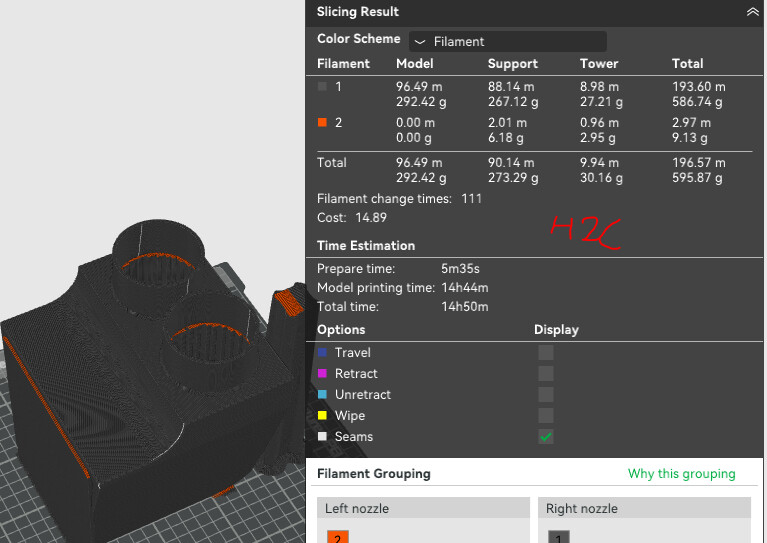The width and height of the screenshot is (767, 543).
Task: Select filament 2 chip under Left nozzle
Action: 338,537
